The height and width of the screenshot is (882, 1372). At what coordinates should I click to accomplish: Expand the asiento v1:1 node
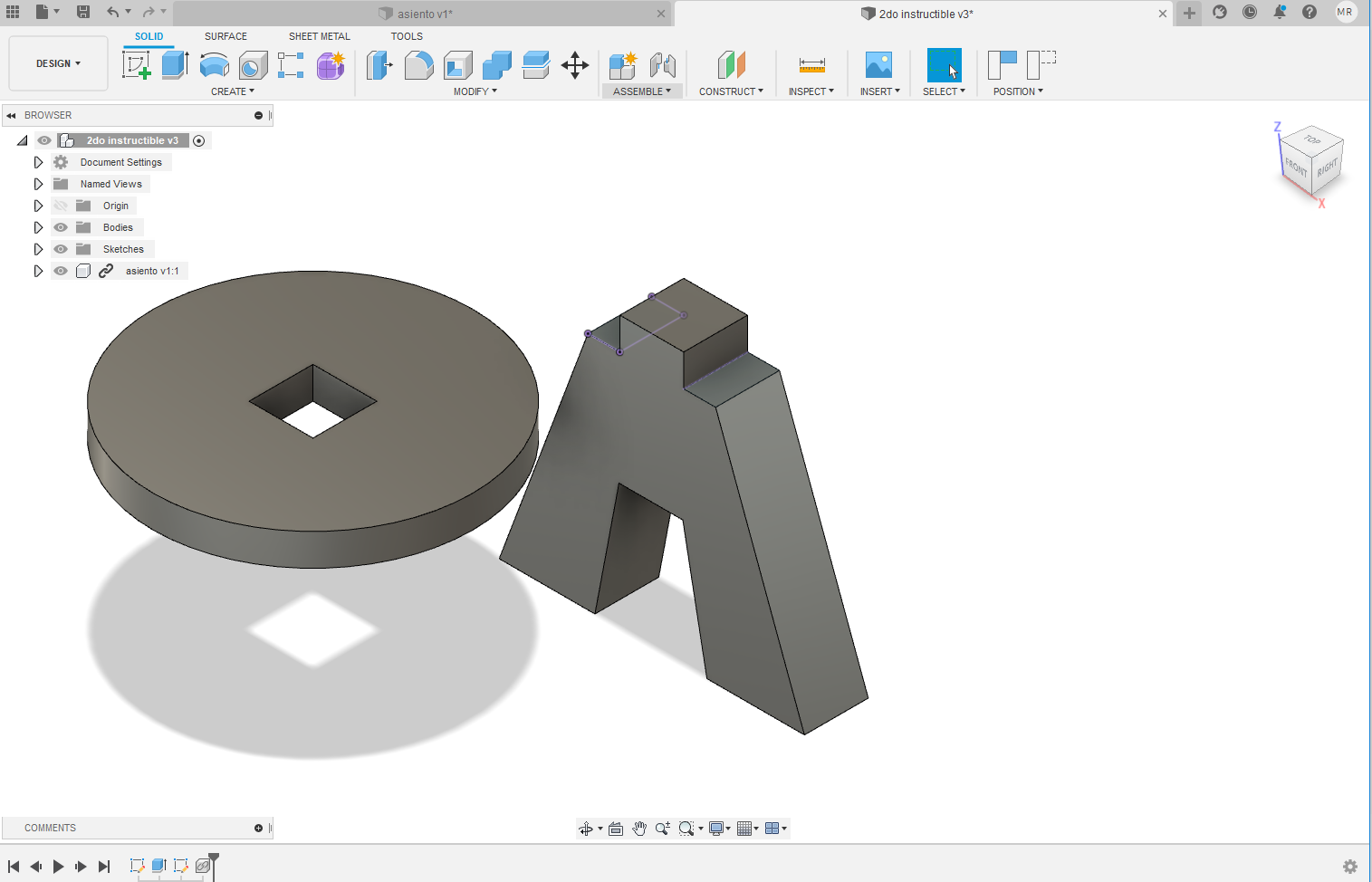point(38,271)
